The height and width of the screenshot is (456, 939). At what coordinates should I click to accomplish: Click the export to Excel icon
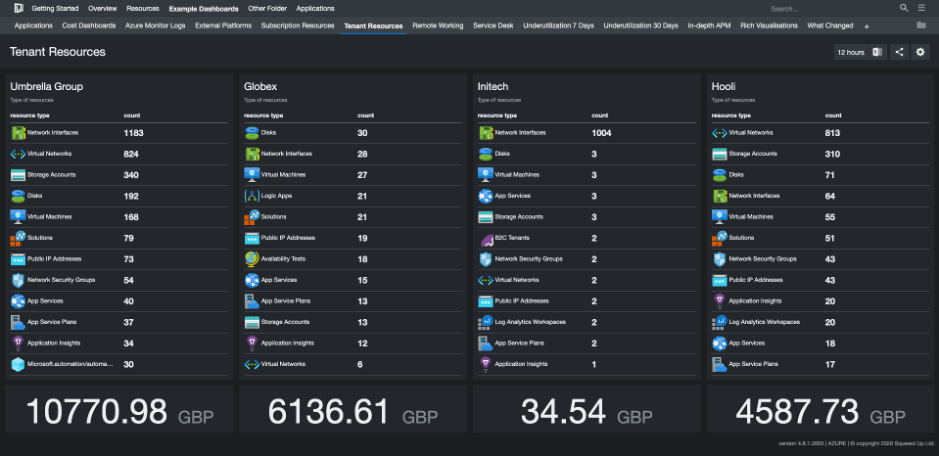pos(878,52)
